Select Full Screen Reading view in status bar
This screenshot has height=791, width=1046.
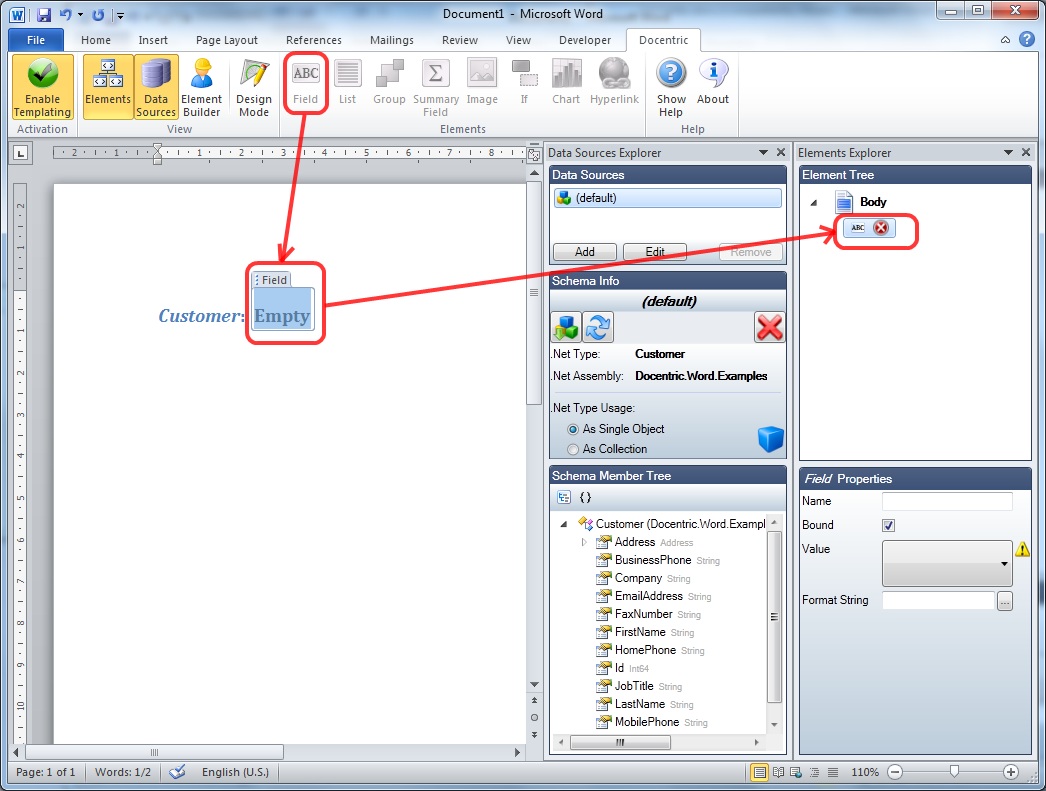pyautogui.click(x=778, y=772)
